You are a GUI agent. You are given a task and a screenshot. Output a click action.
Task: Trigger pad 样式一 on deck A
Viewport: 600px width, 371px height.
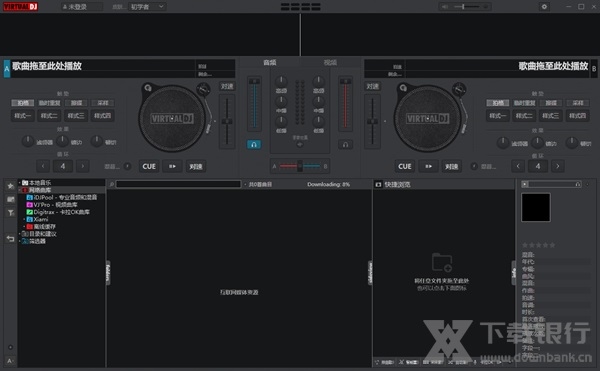tap(23, 116)
